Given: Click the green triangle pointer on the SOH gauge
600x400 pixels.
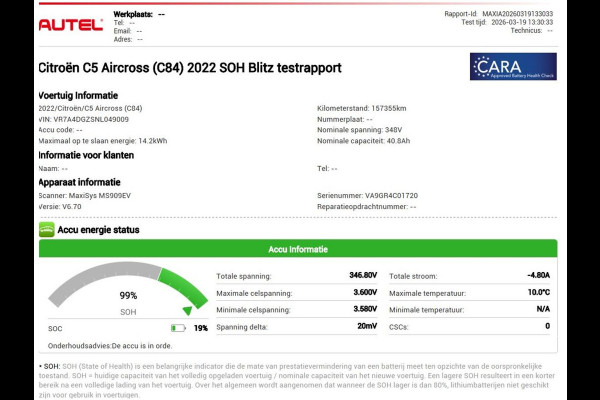Looking at the screenshot, I should (x=187, y=310).
